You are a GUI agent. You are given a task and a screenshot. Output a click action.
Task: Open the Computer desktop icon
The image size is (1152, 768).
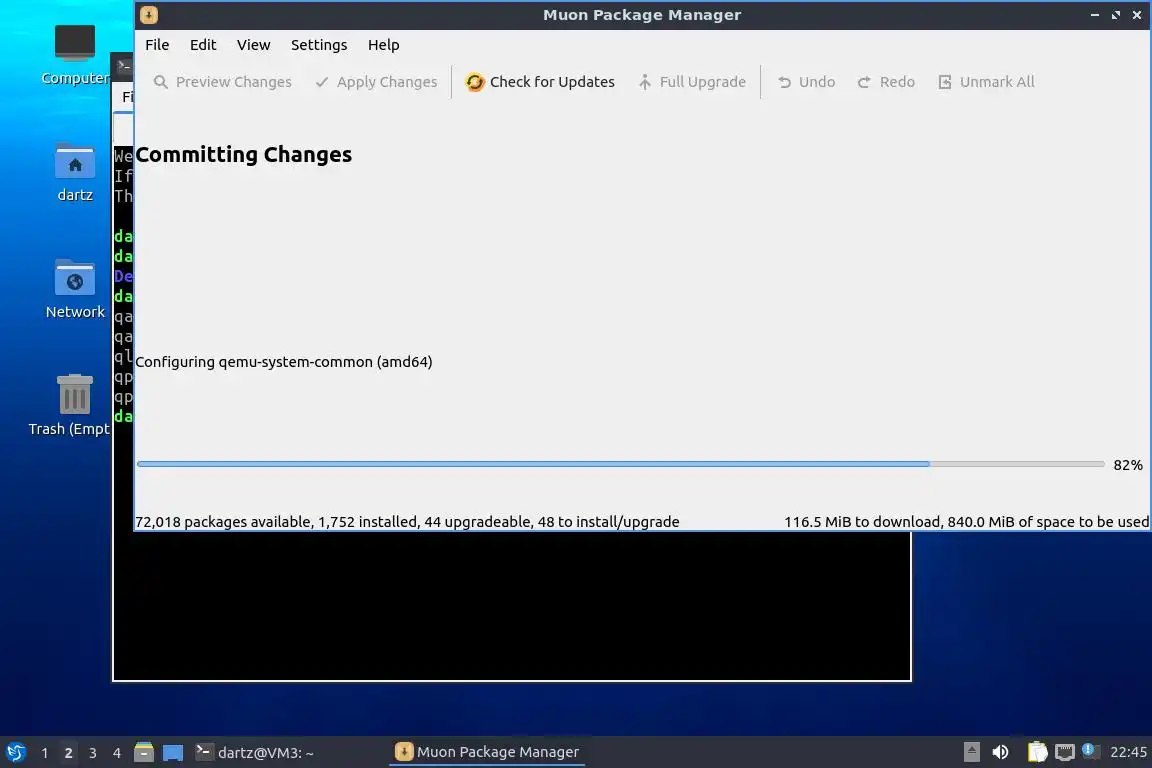[x=75, y=55]
